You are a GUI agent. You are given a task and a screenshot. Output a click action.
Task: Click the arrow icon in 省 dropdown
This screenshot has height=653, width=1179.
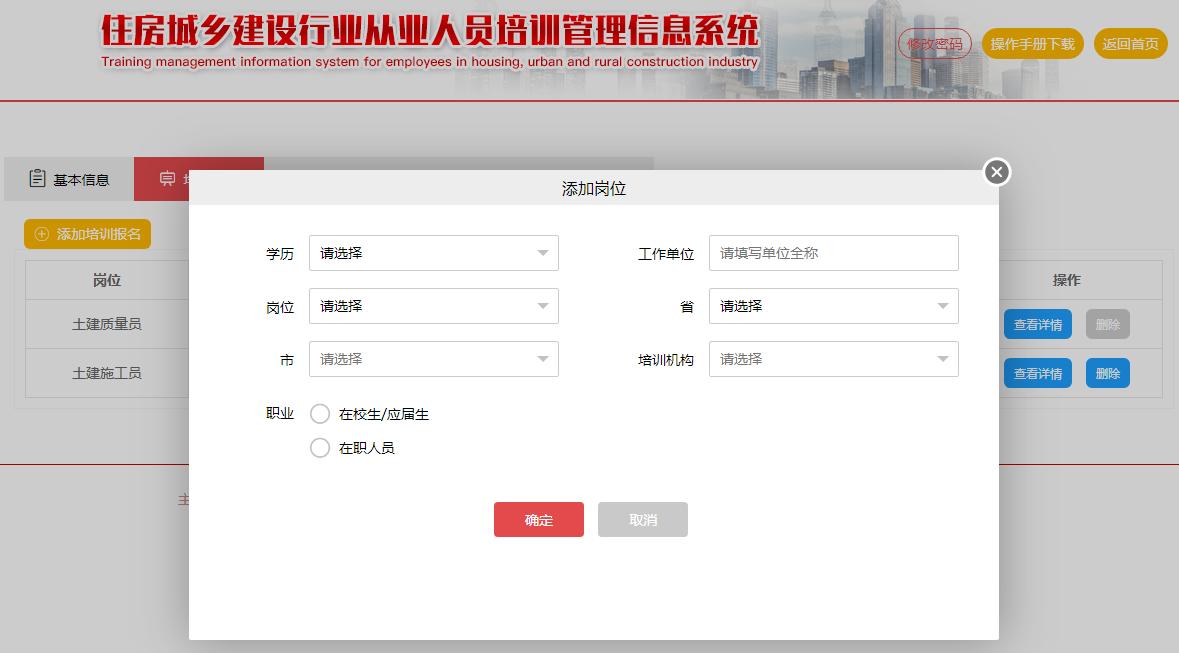coord(942,306)
